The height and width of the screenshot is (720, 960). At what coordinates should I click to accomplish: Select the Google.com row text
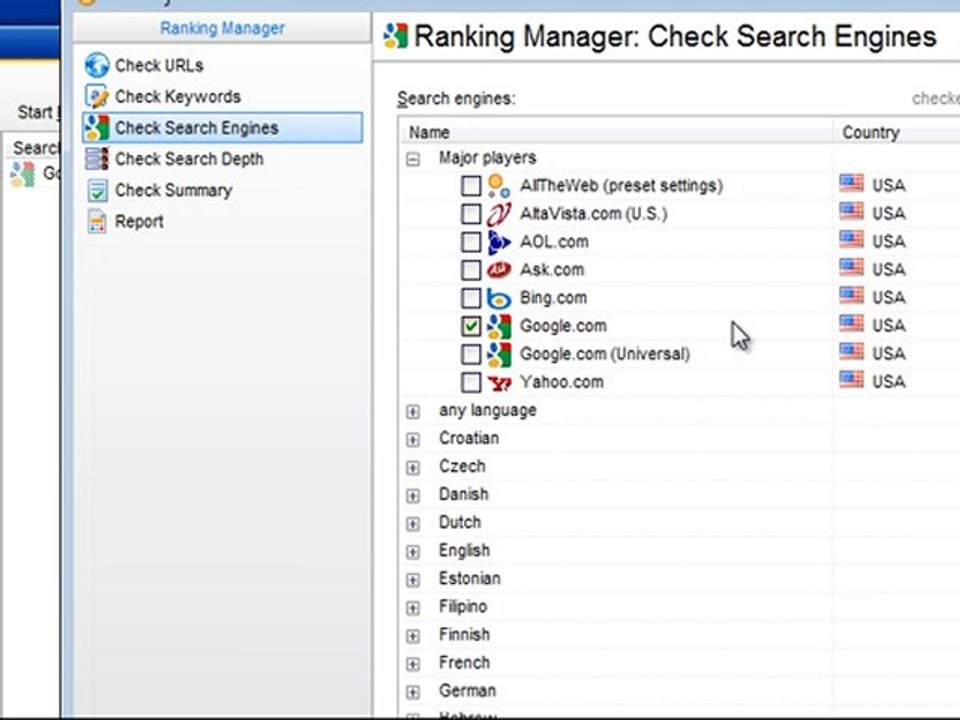click(x=563, y=326)
